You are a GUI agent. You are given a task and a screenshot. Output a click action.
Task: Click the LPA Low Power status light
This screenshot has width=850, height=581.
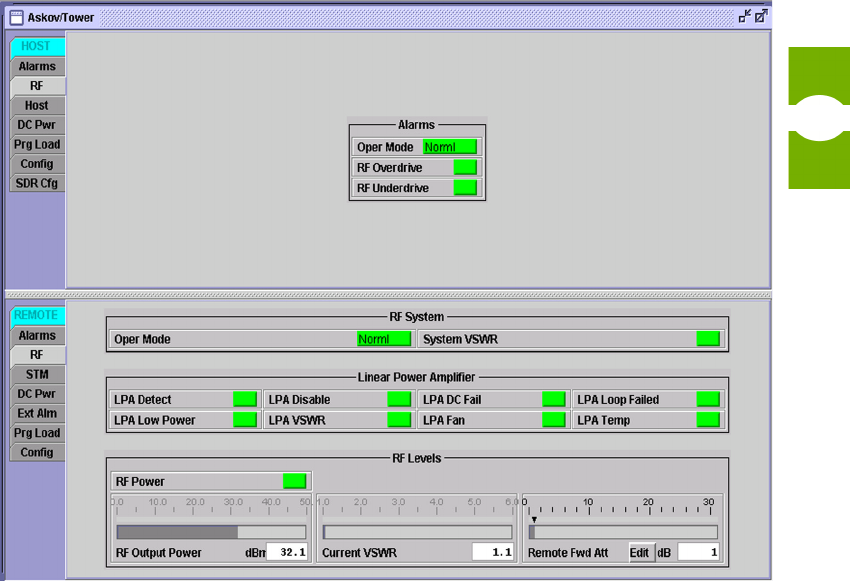coord(245,419)
